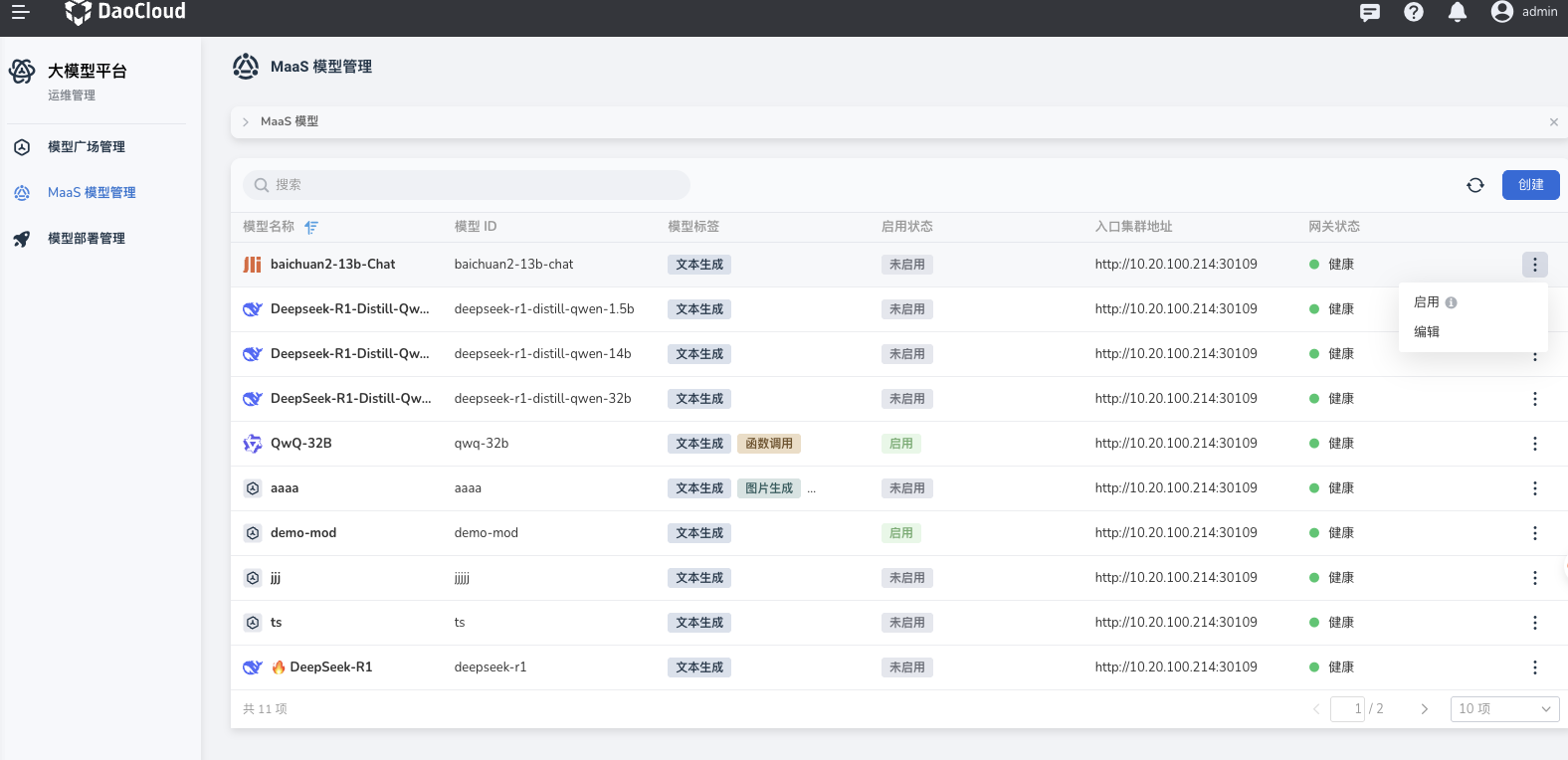Close the MaaS 模型 banner
The height and width of the screenshot is (760, 1568).
tap(1553, 122)
